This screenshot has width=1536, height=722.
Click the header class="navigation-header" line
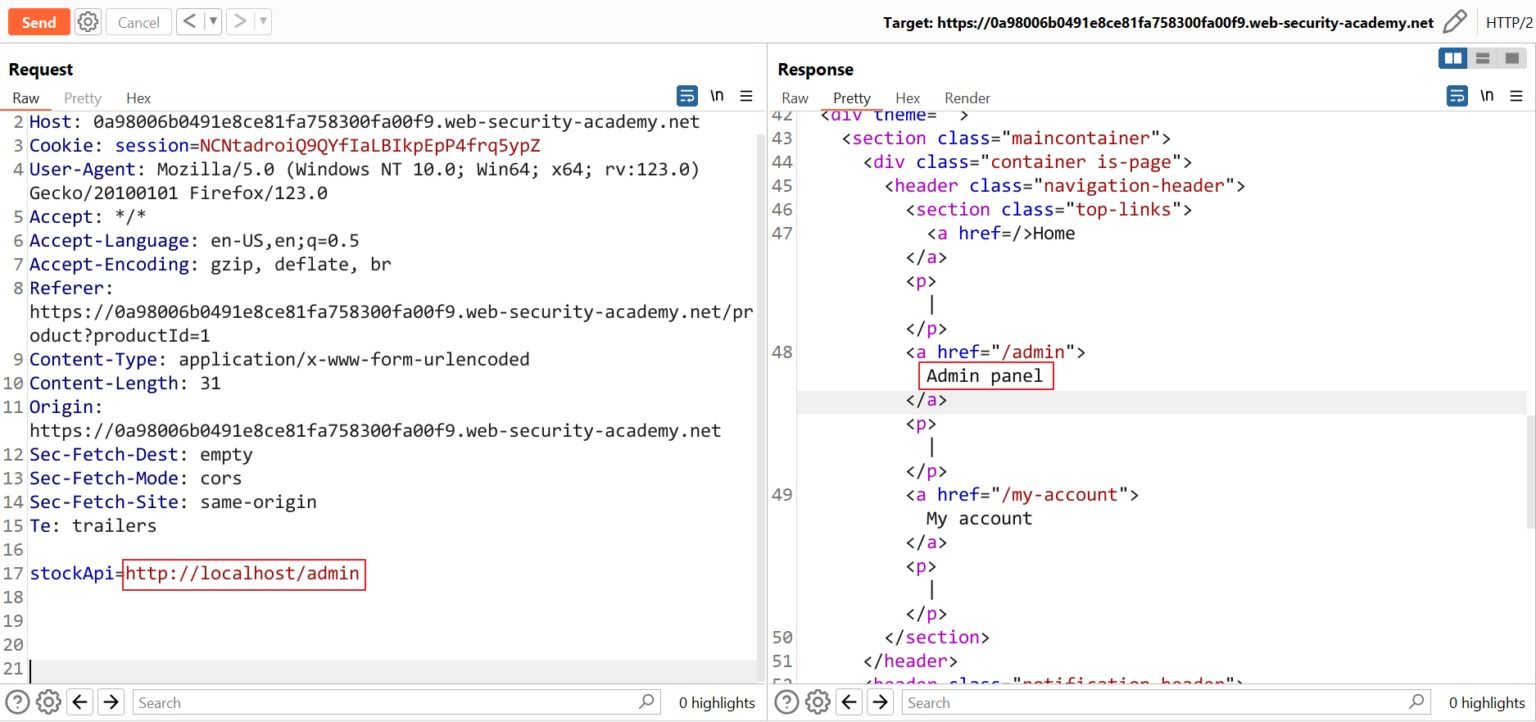(x=1064, y=186)
